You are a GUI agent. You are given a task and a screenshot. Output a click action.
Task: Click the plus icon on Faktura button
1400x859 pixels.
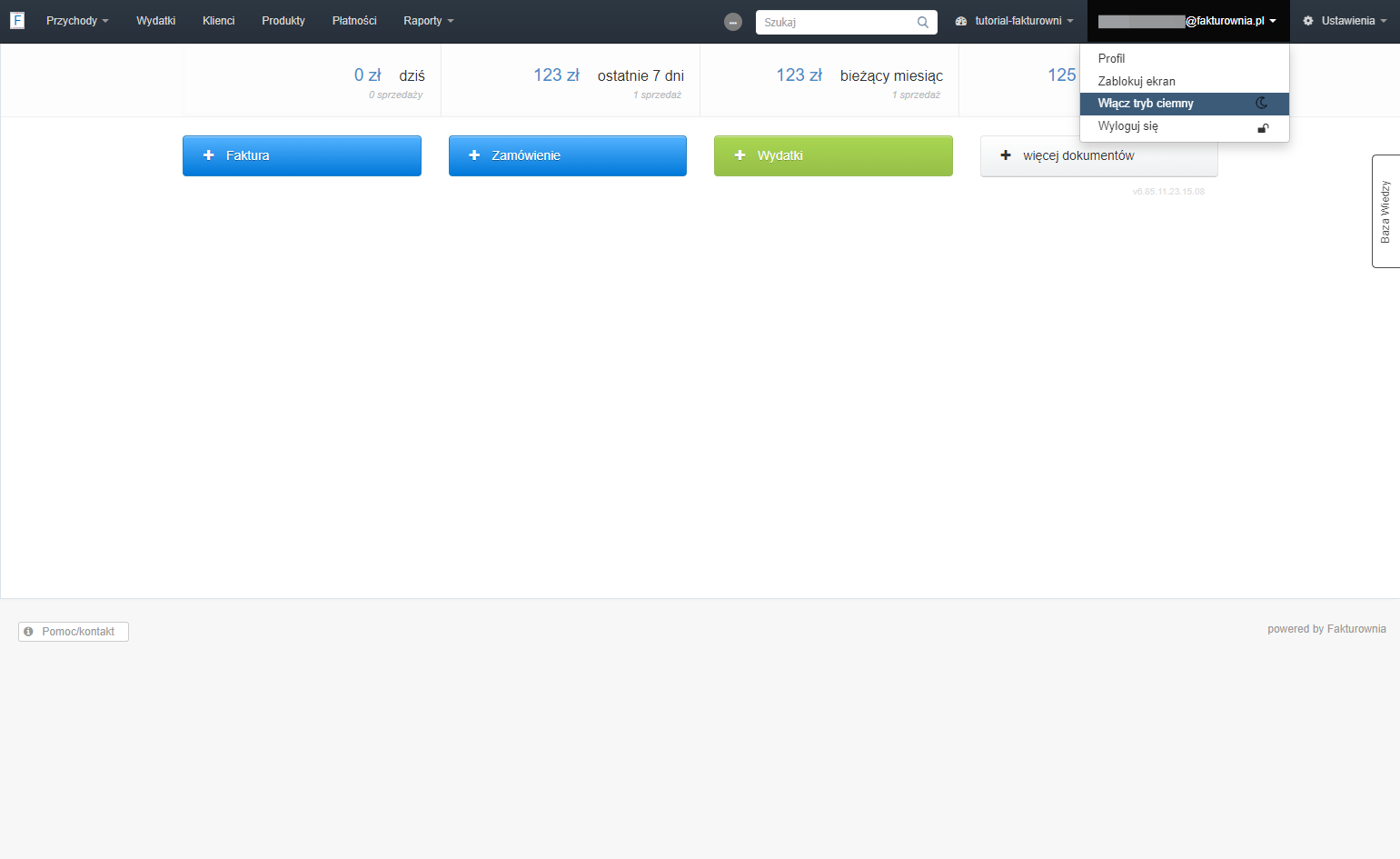pyautogui.click(x=208, y=155)
